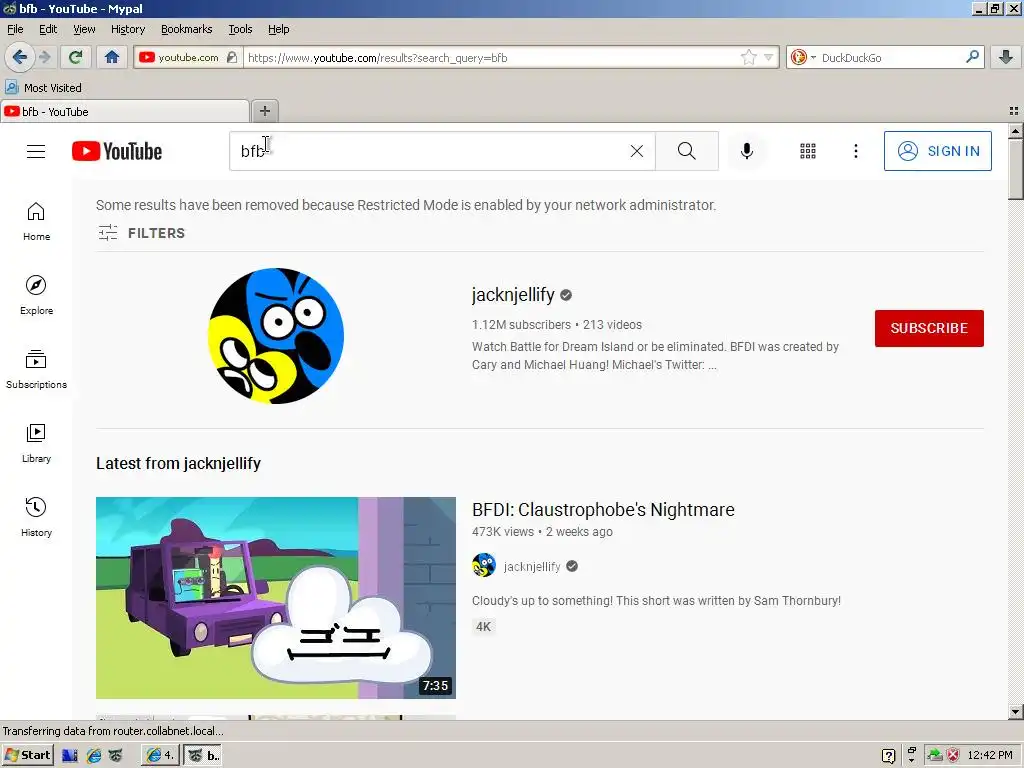Open the Edit menu

(x=48, y=29)
